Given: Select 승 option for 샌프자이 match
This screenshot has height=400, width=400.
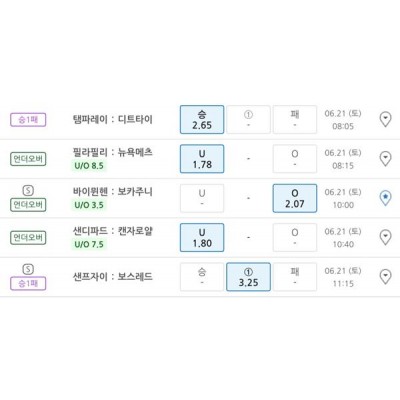Looking at the screenshot, I should tap(202, 277).
